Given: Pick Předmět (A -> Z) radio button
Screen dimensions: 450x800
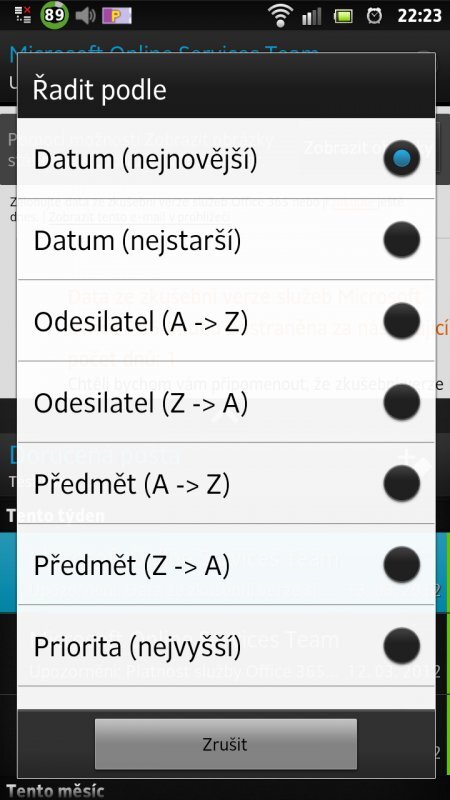Looking at the screenshot, I should click(x=402, y=483).
